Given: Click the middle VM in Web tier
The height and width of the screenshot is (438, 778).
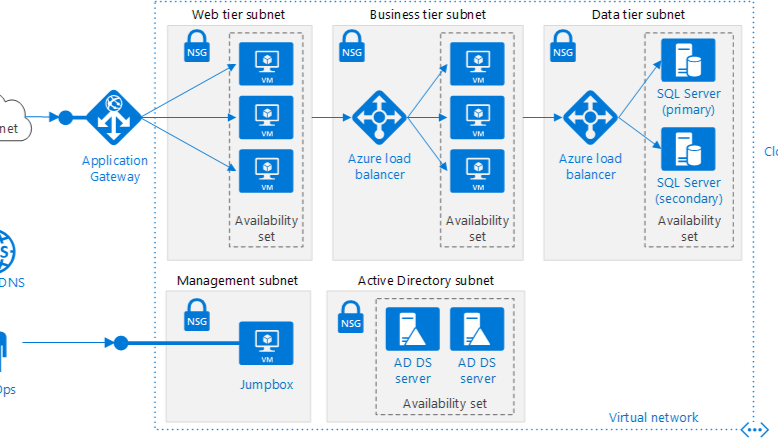Looking at the screenshot, I should click(x=266, y=118).
